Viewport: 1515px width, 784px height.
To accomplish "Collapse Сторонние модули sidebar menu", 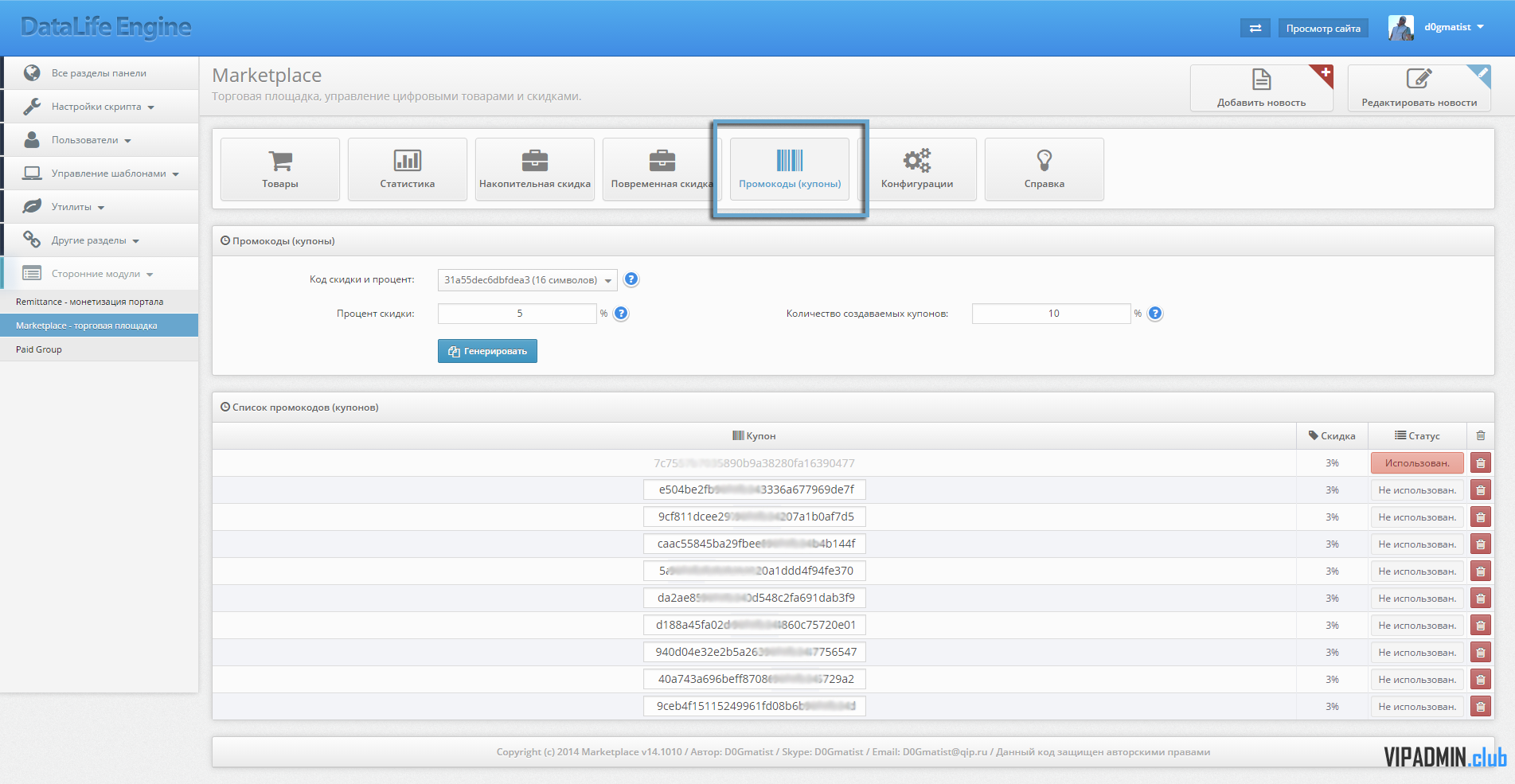I will (100, 274).
